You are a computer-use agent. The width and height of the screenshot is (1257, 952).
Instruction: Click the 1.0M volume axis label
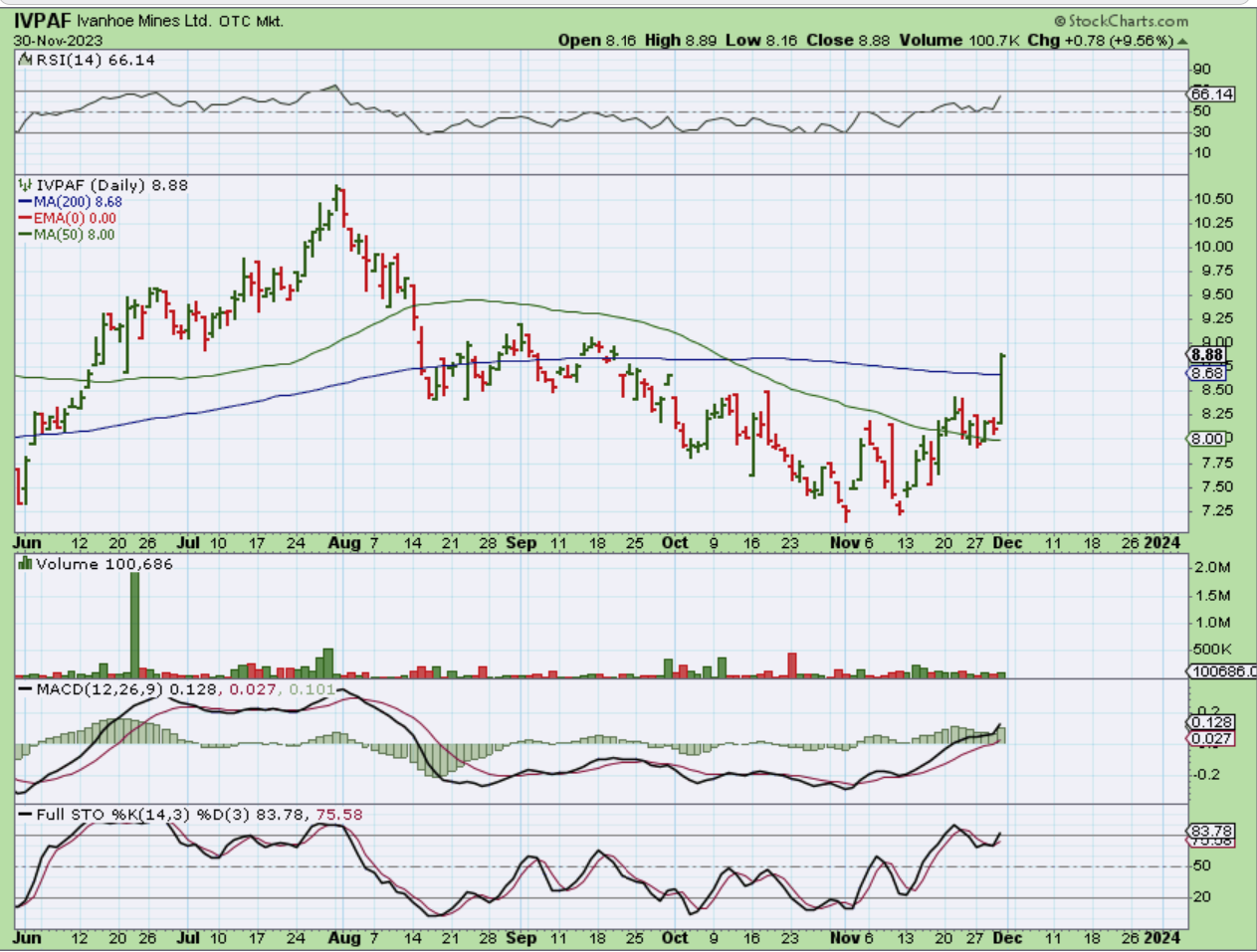[1212, 622]
